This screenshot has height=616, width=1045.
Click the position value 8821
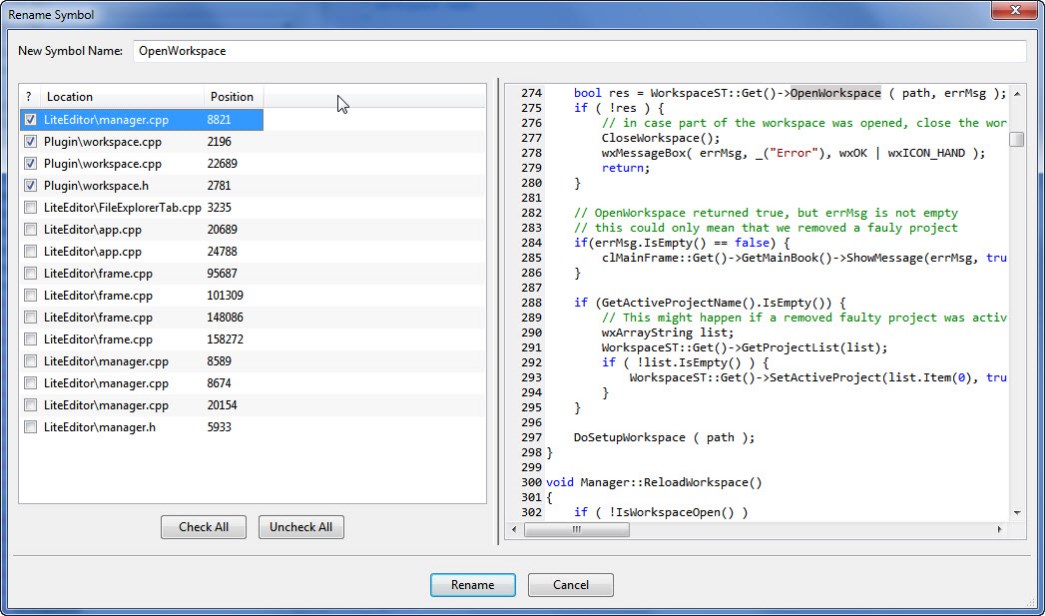[220, 120]
